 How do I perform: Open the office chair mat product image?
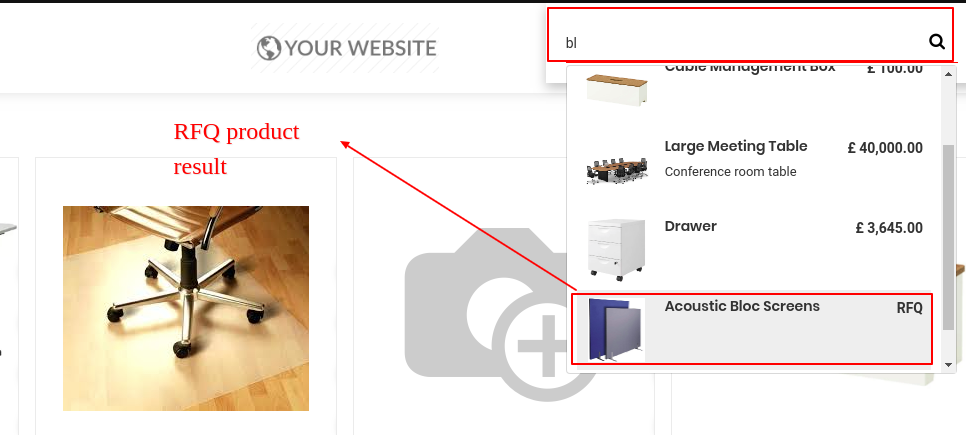coord(186,308)
